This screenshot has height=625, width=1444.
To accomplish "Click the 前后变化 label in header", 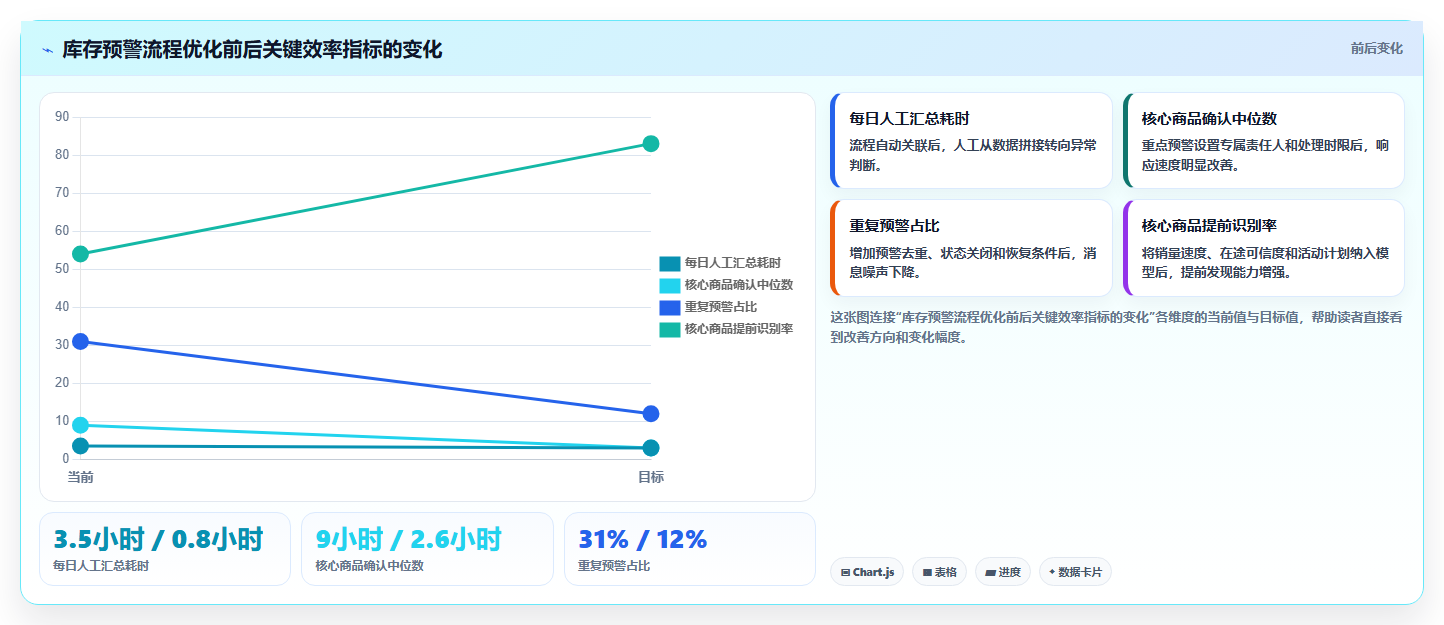I will click(x=1376, y=48).
